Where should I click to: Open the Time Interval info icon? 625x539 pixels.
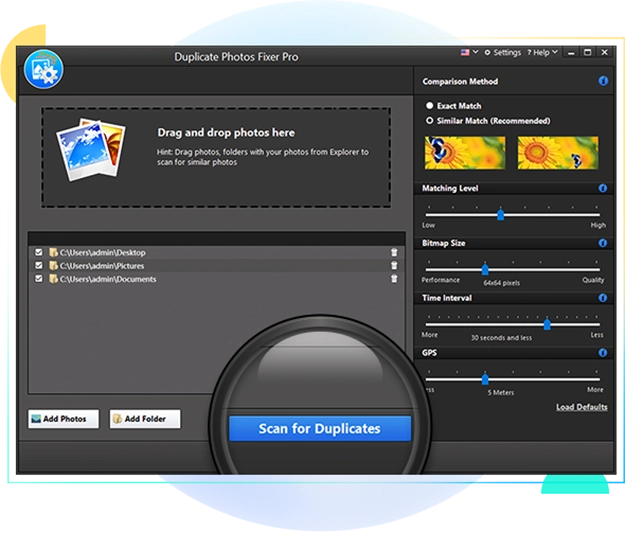[603, 298]
